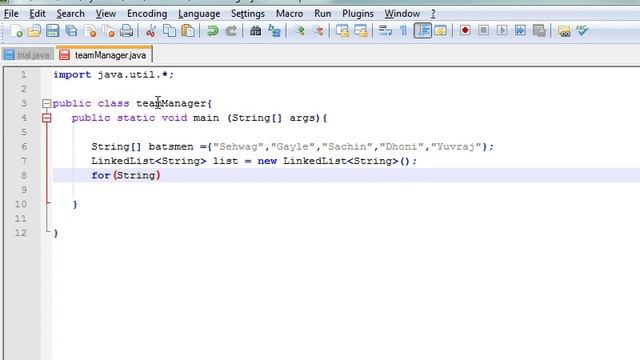Collapse the main method fold marker

click(x=47, y=118)
